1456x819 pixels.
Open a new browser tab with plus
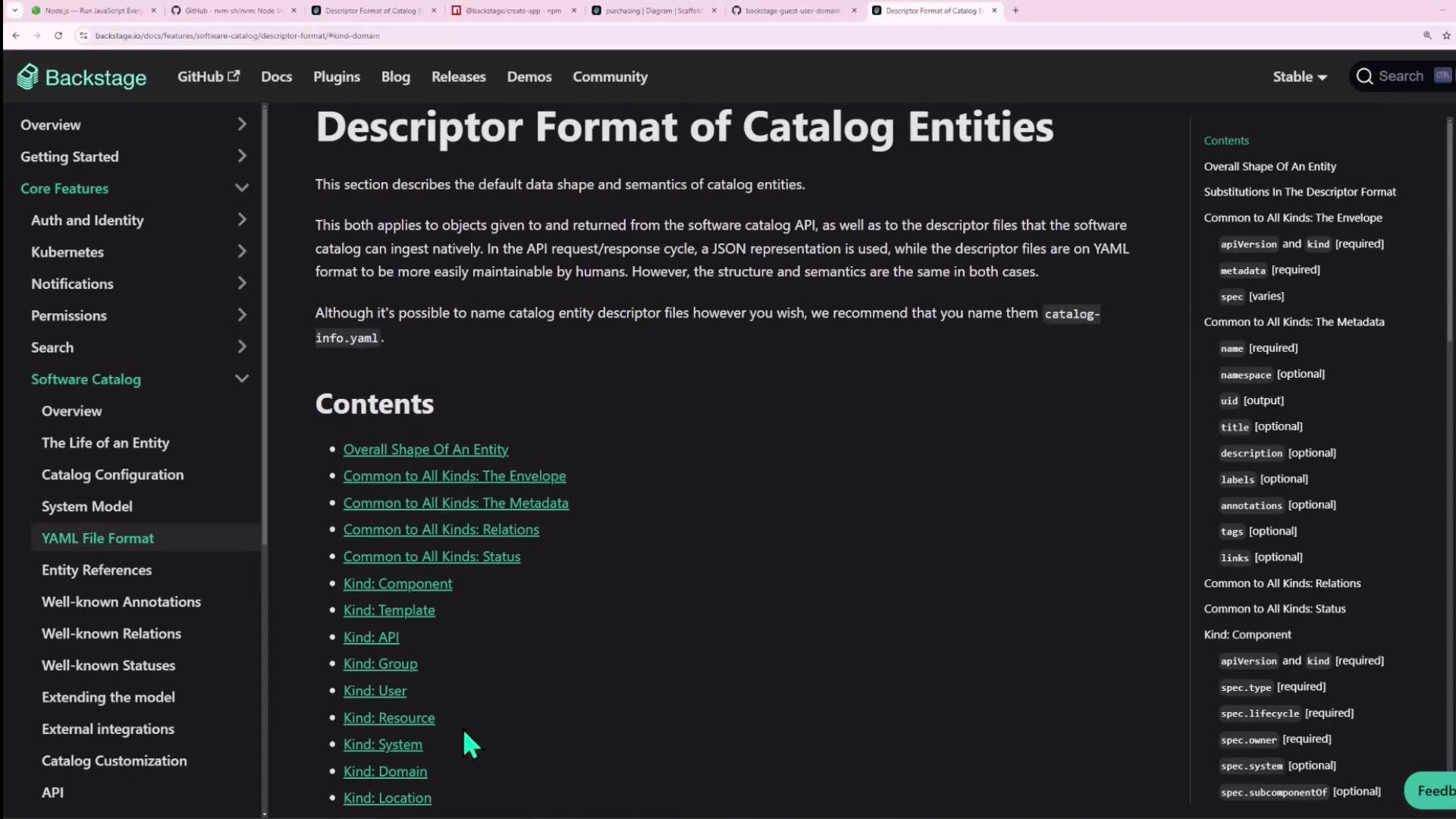click(1015, 11)
